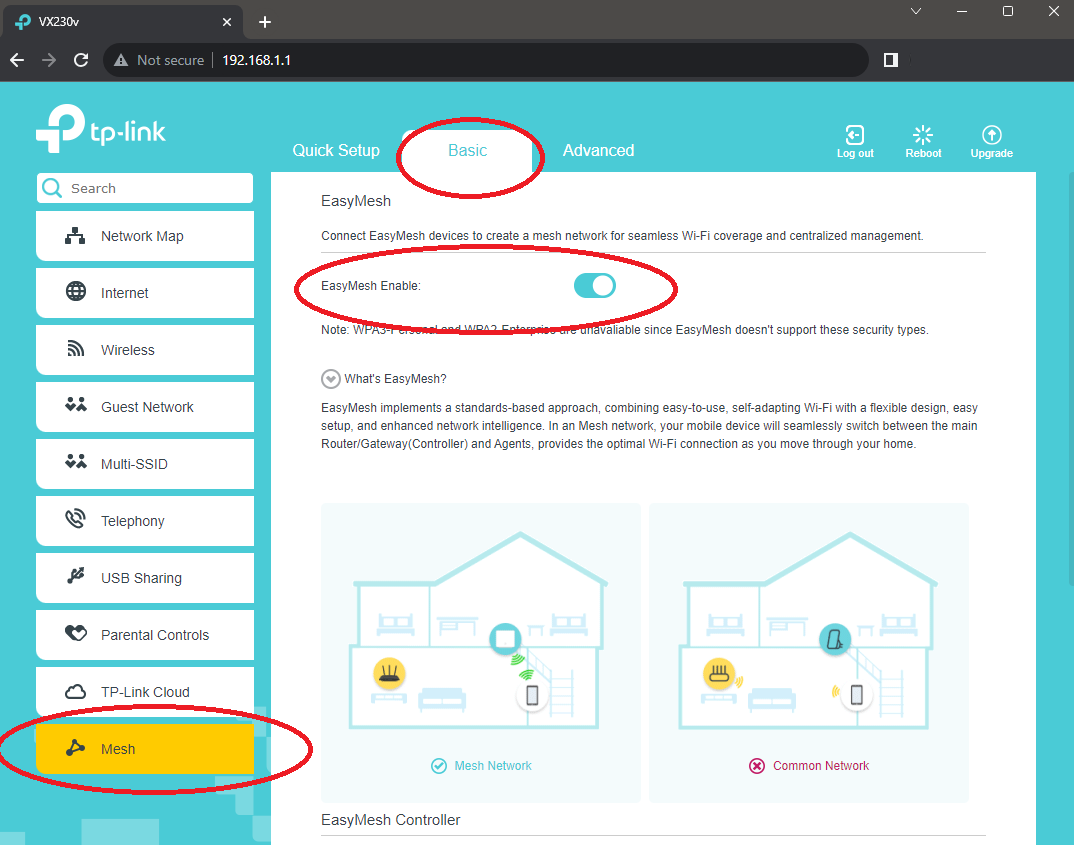Open the Upgrade icon
Image resolution: width=1074 pixels, height=845 pixels.
tap(991, 140)
